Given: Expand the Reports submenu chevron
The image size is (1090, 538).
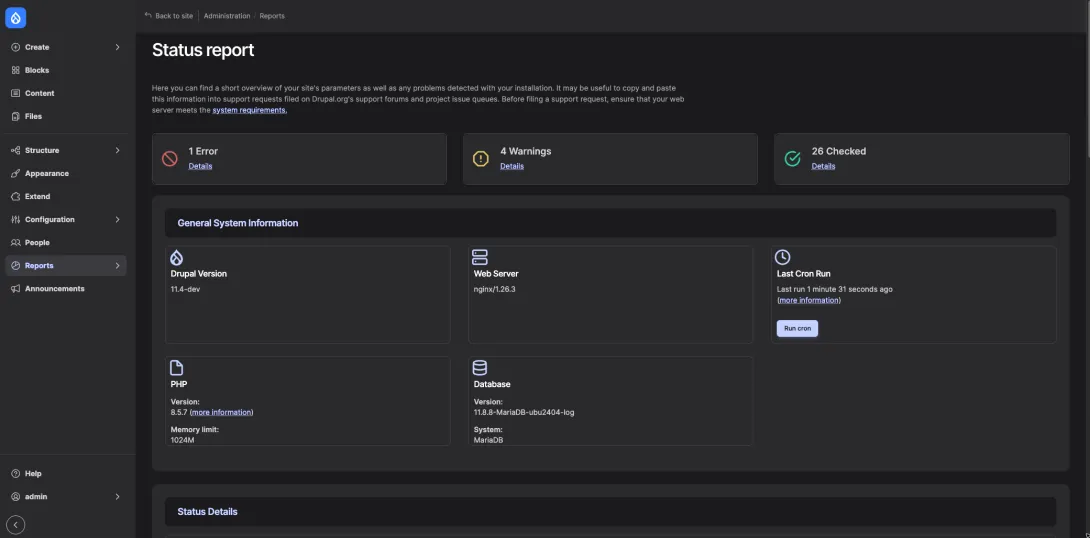Looking at the screenshot, I should pyautogui.click(x=117, y=266).
